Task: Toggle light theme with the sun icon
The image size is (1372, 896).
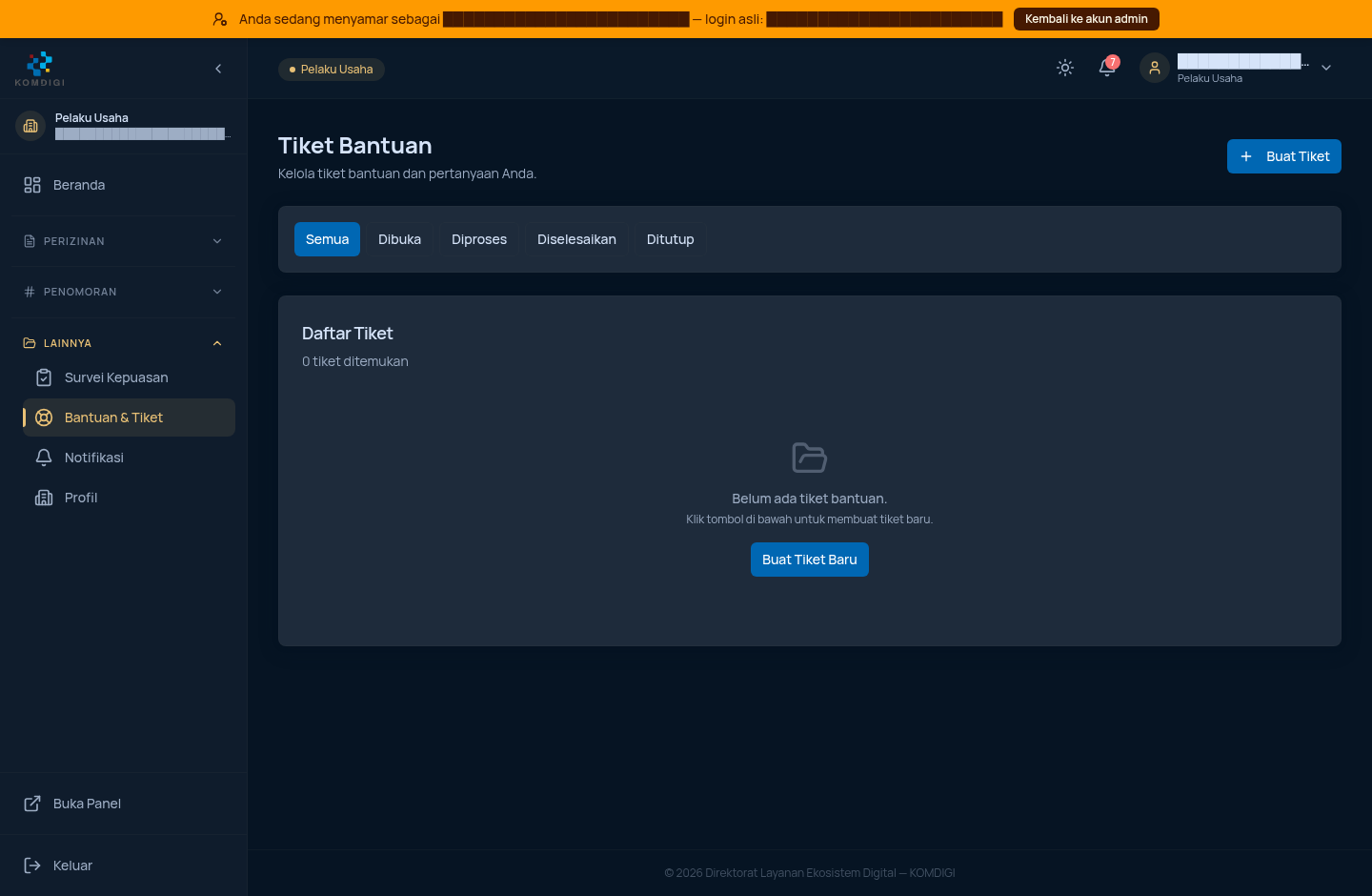Action: 1065,68
